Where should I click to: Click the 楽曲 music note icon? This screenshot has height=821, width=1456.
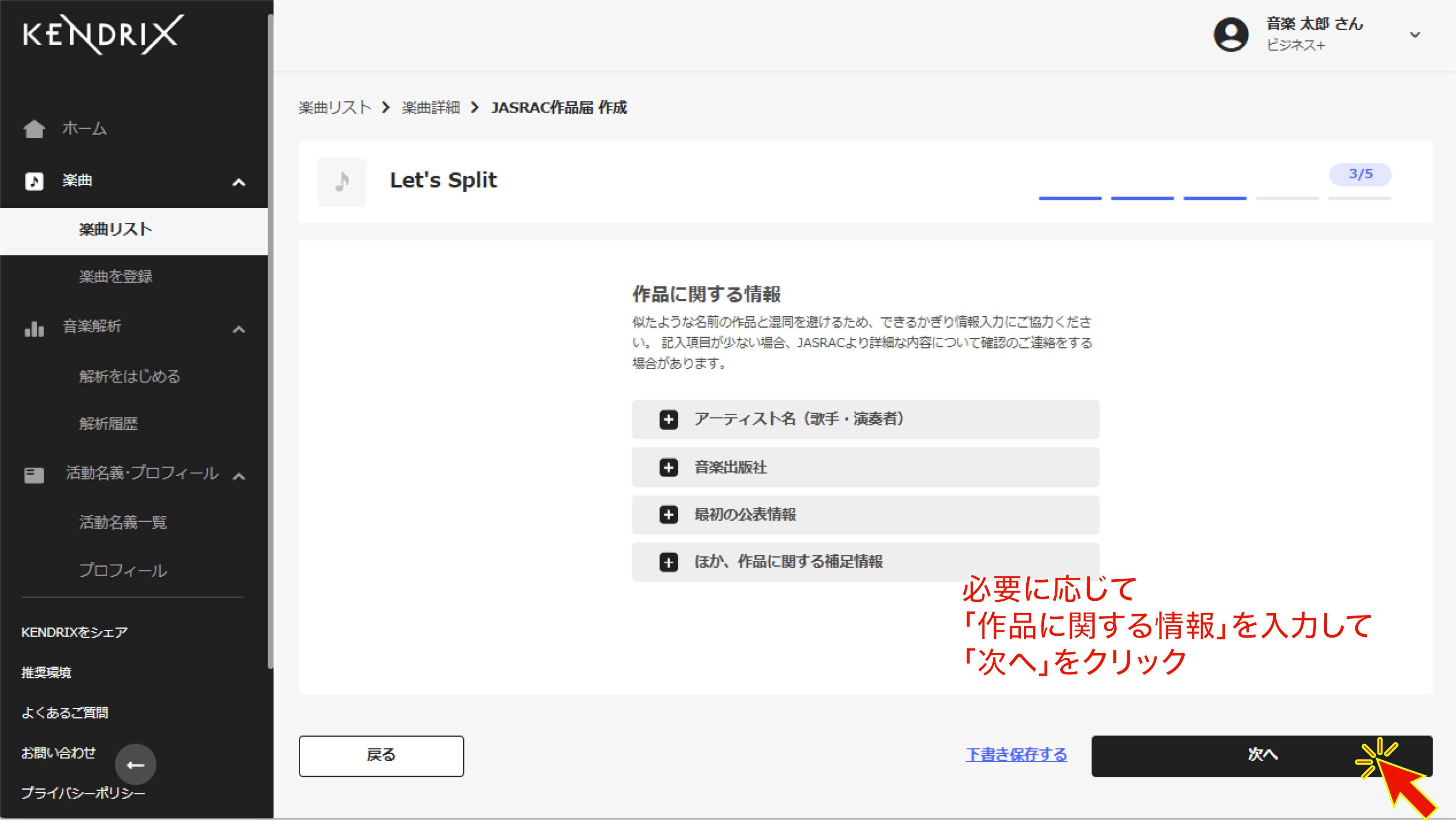[34, 181]
